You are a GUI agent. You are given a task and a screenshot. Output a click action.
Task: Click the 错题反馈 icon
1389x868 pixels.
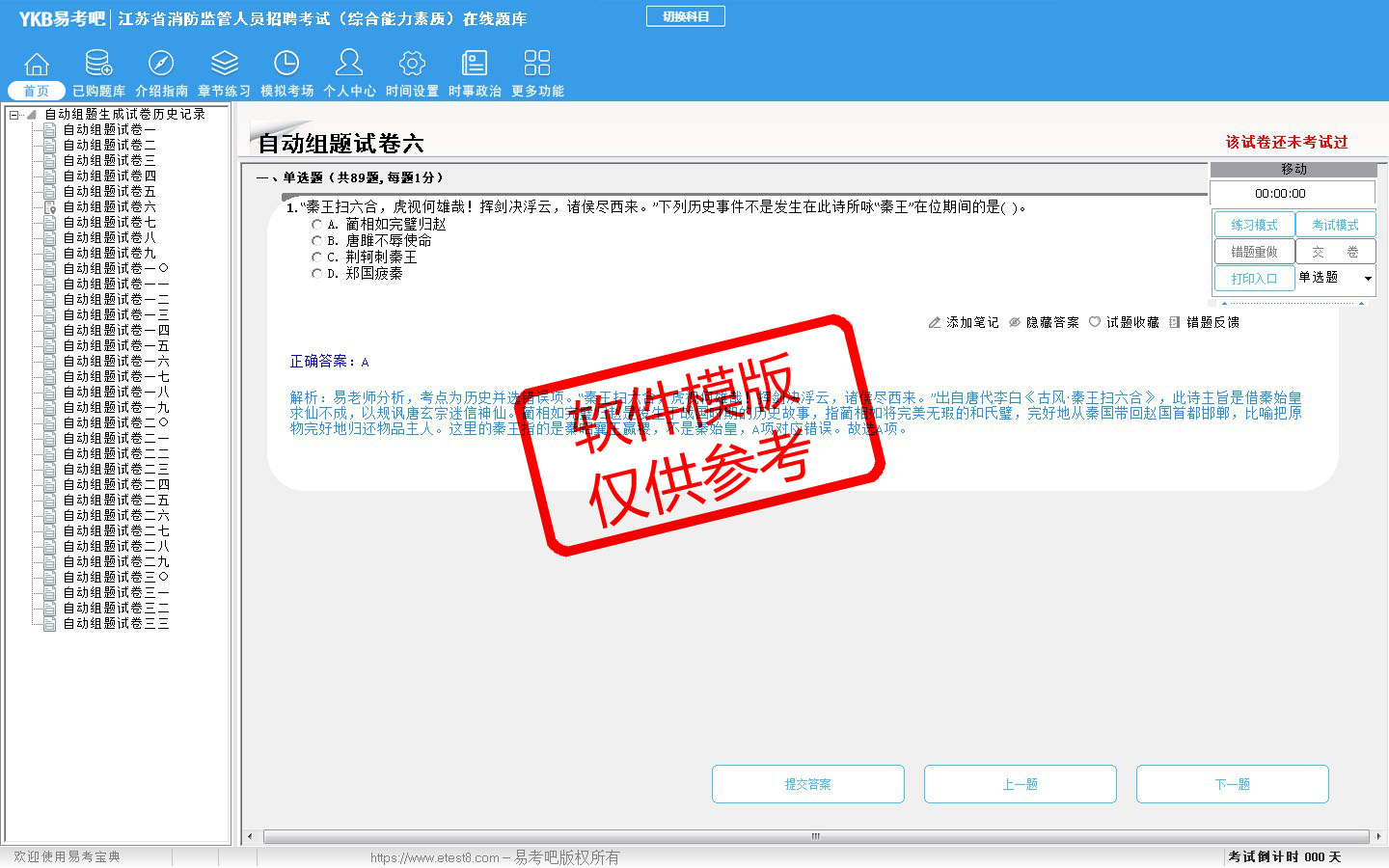(1174, 322)
